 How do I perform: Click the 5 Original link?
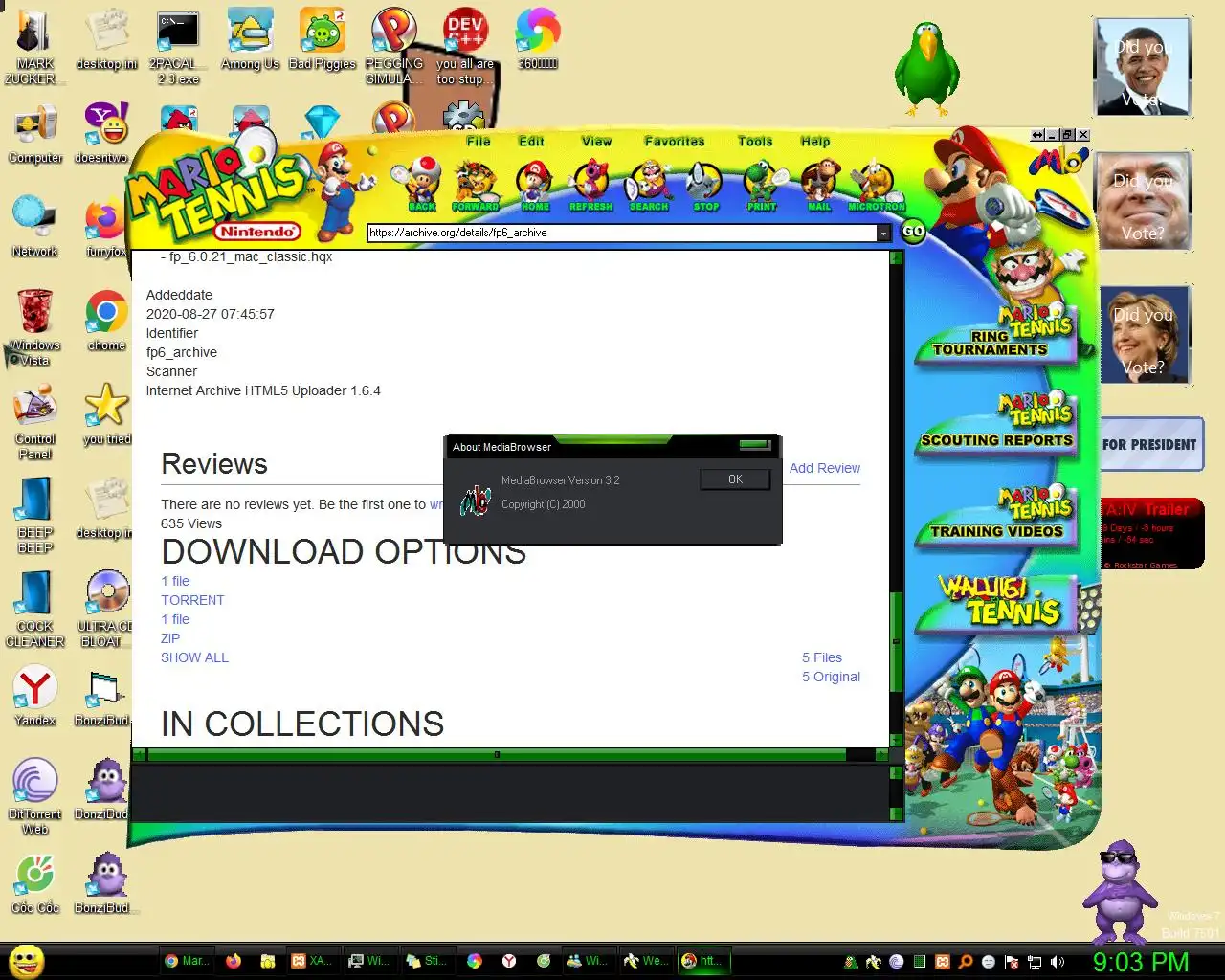click(831, 677)
